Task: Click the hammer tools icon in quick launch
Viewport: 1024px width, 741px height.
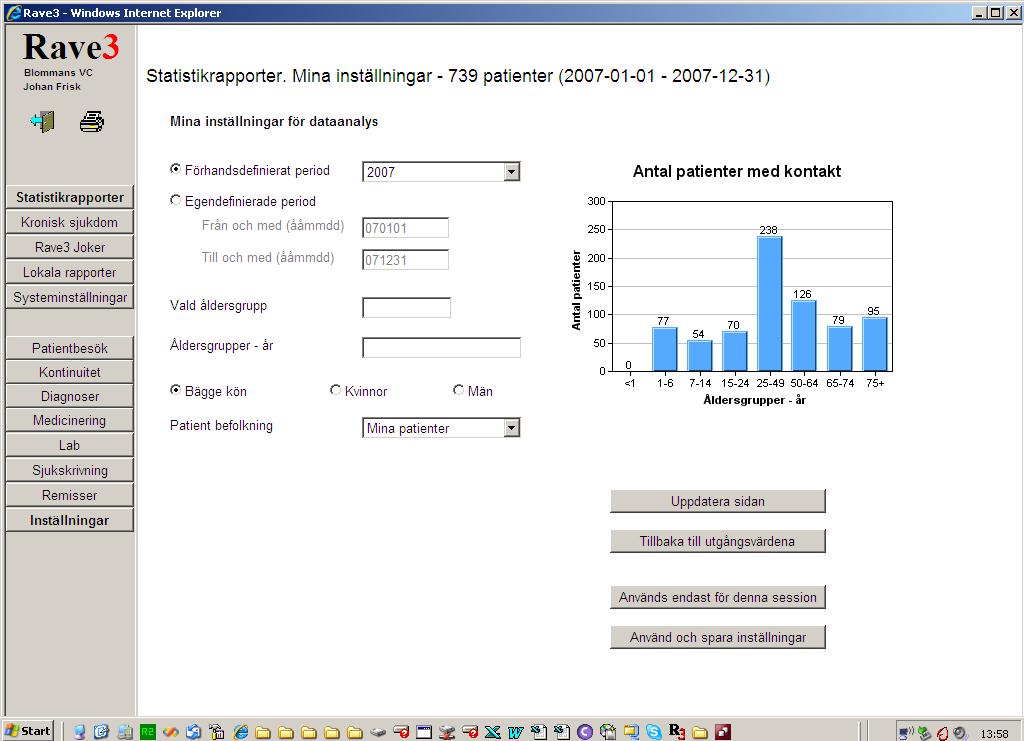Action: click(x=217, y=732)
